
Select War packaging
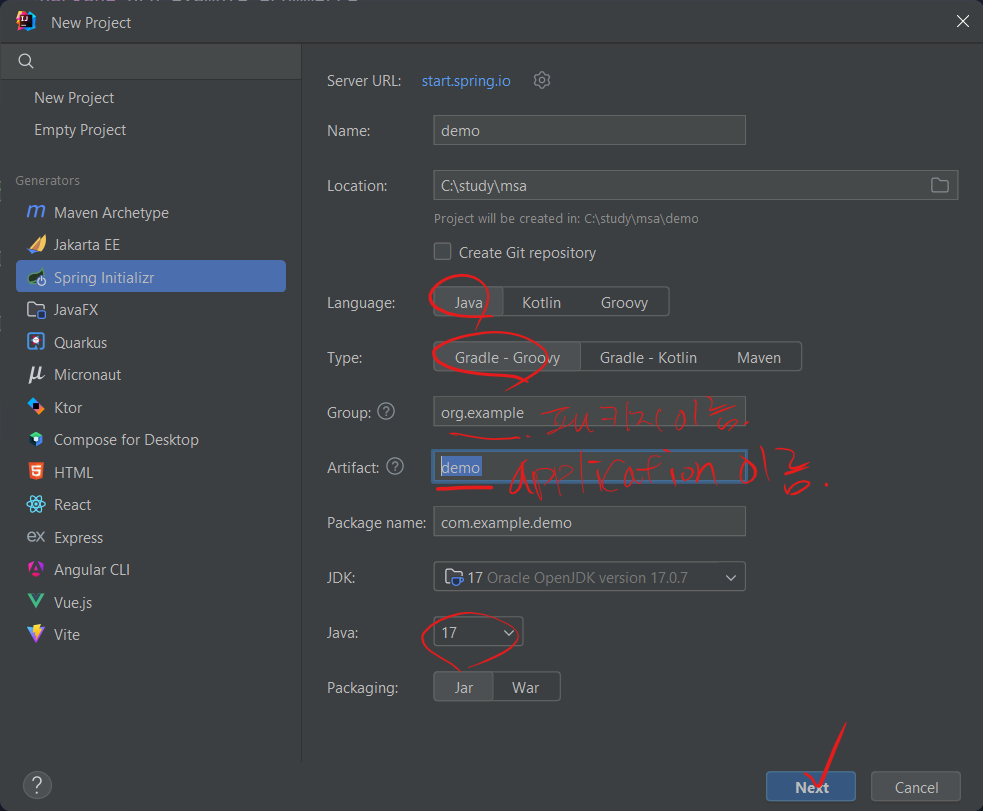525,688
